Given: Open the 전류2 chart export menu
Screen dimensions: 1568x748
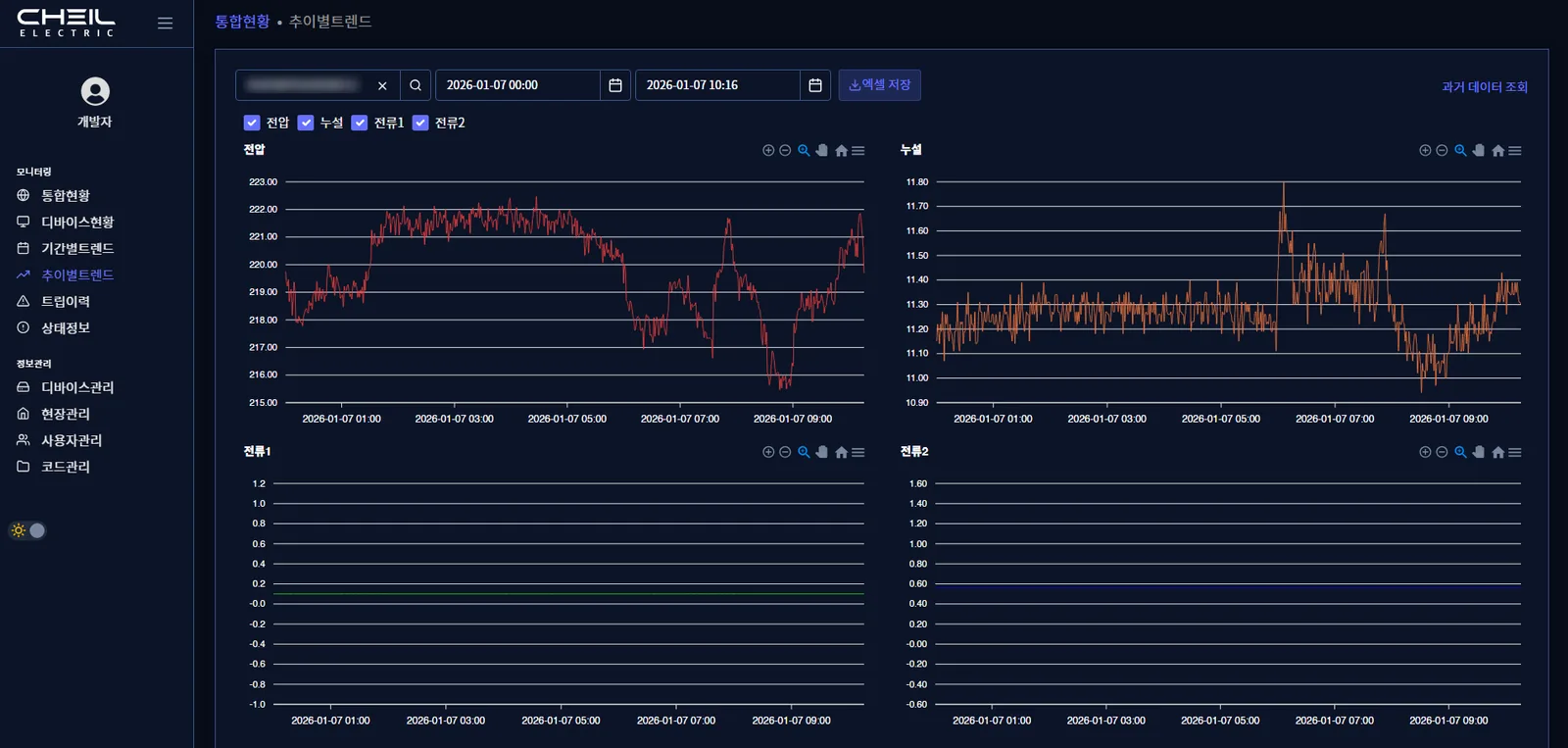Looking at the screenshot, I should 1515,452.
